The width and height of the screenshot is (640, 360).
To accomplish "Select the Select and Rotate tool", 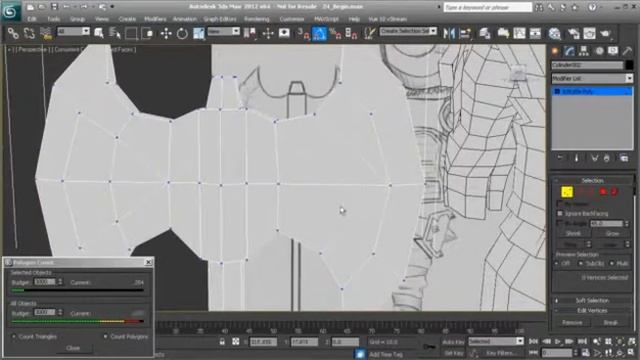I will tap(182, 33).
